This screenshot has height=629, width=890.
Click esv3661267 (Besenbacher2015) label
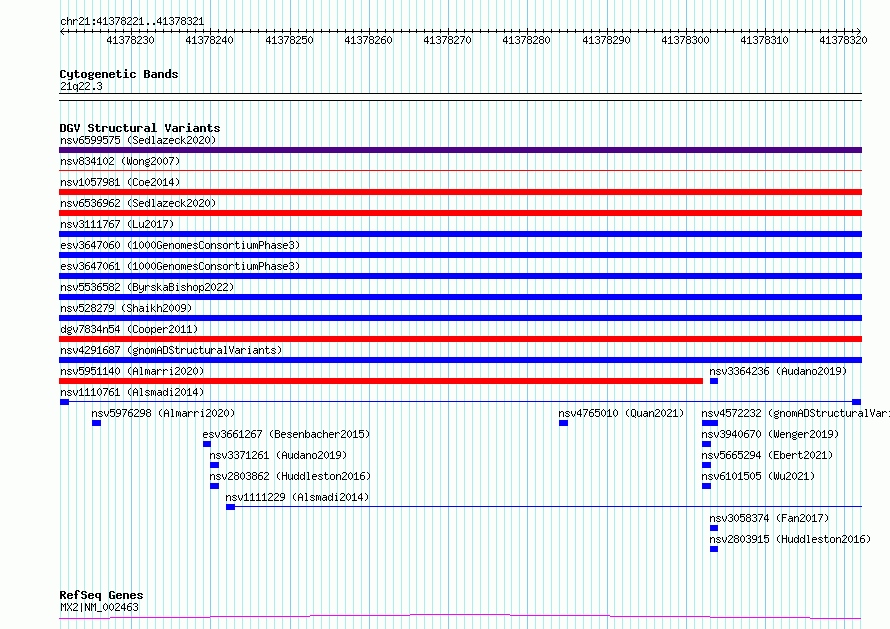(x=286, y=434)
